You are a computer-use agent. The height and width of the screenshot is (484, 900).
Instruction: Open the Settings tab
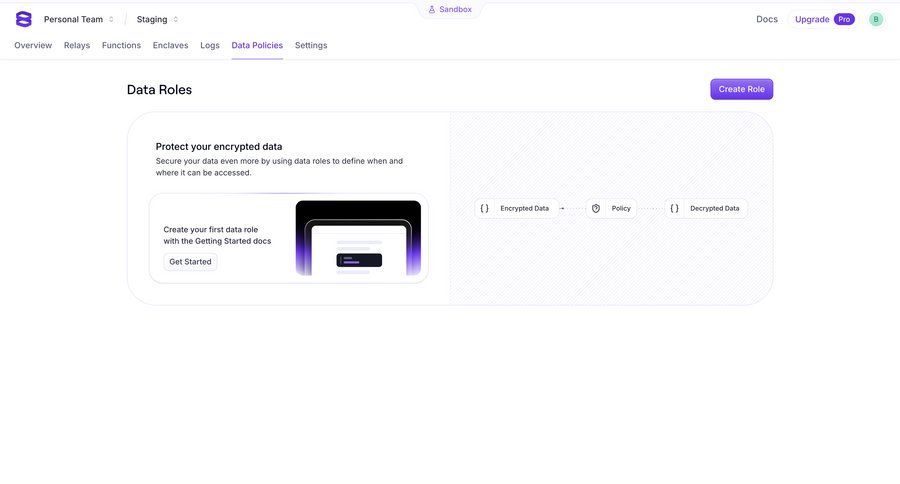pos(311,45)
